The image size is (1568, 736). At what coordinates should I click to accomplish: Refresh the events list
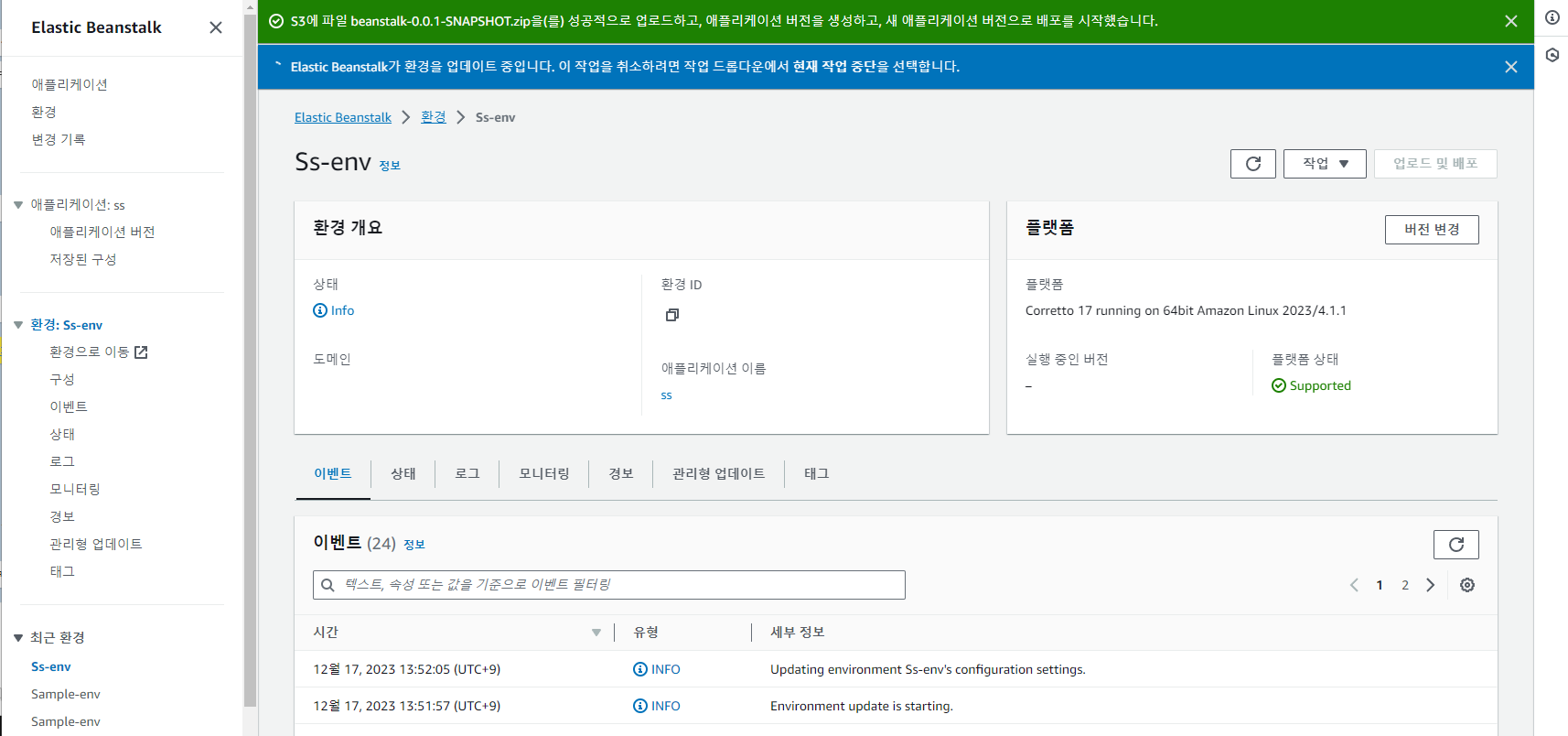tap(1455, 545)
